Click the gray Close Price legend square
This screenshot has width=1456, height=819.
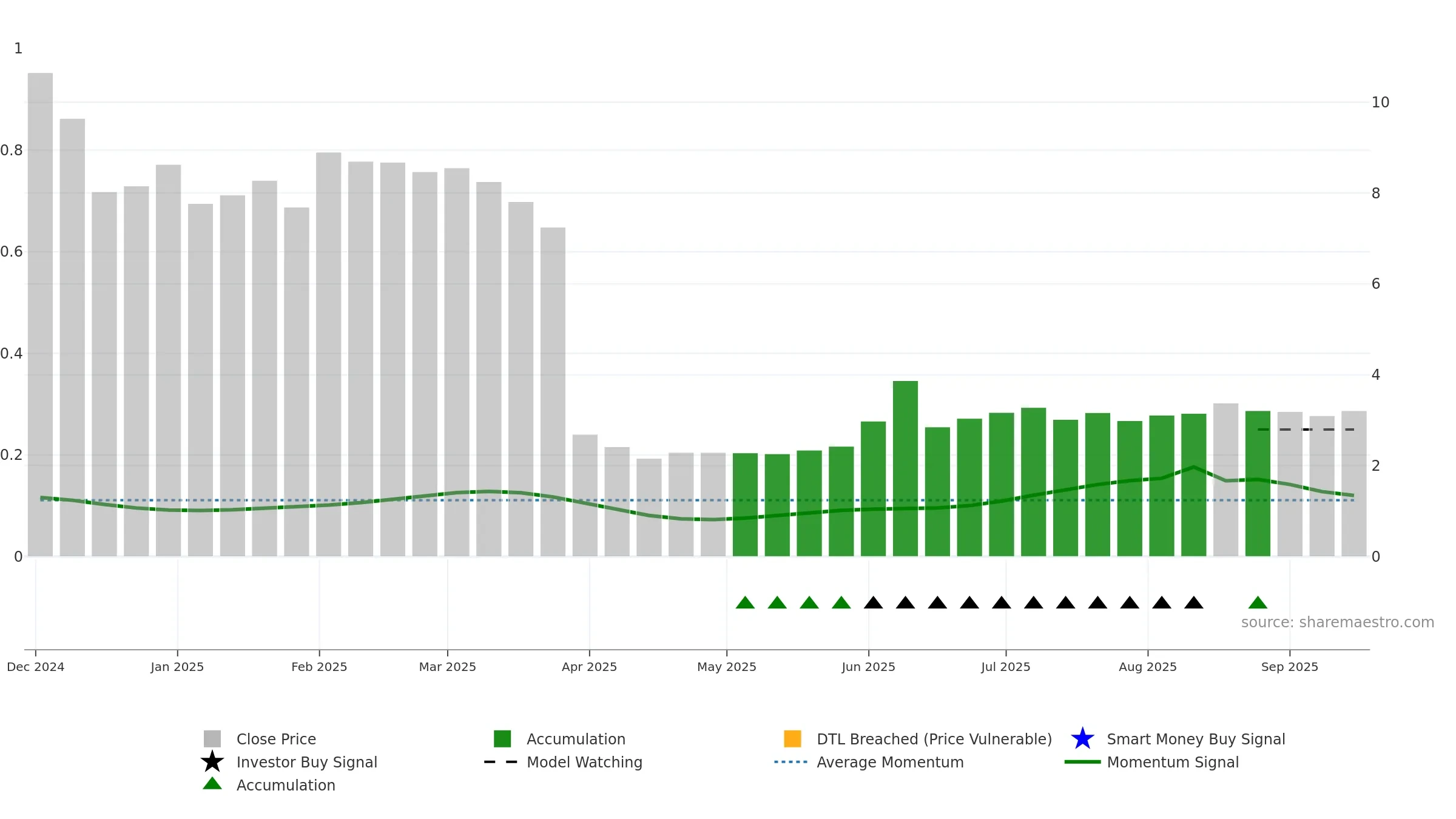point(212,738)
